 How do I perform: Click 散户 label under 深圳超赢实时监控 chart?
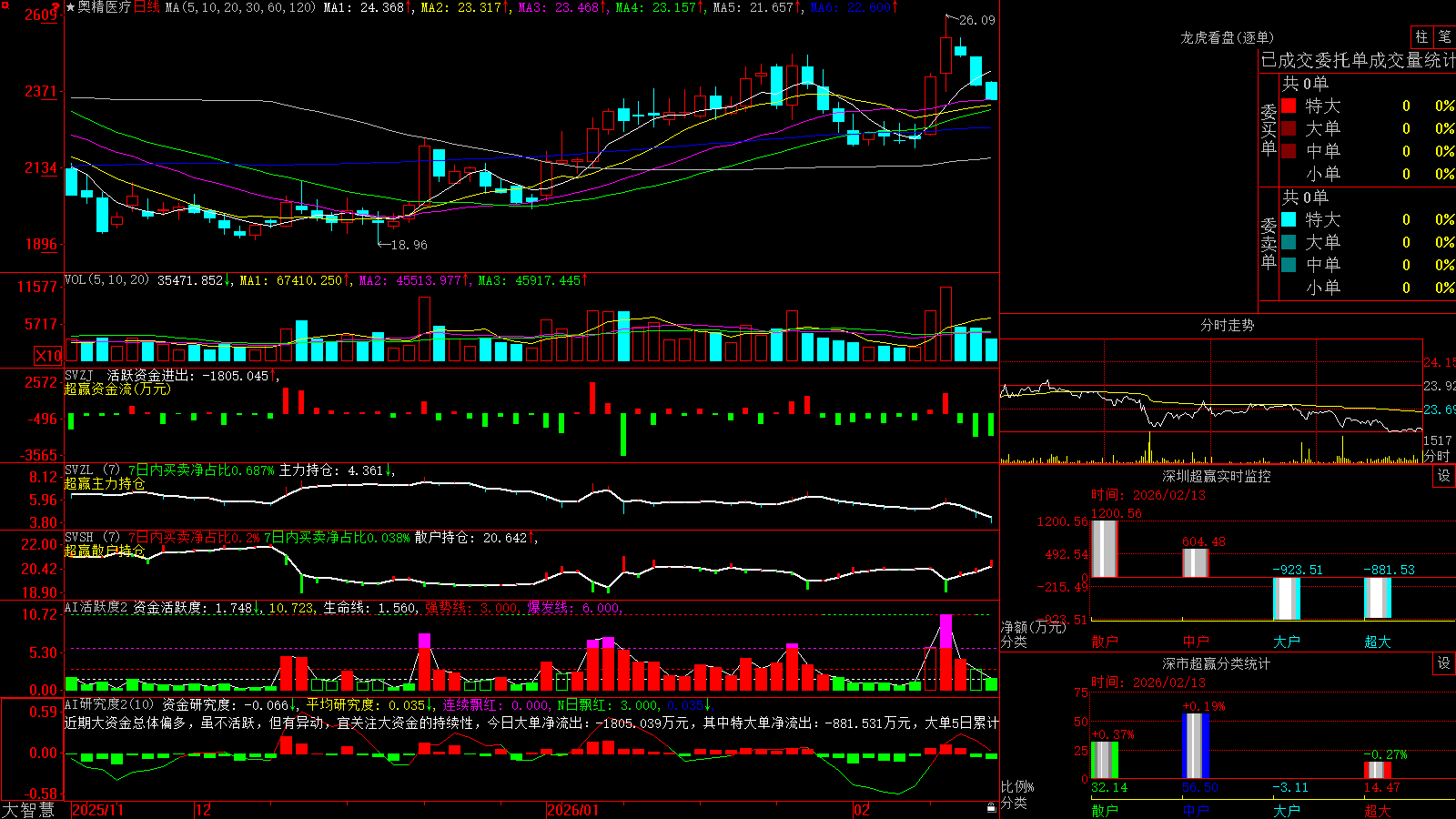[1105, 642]
